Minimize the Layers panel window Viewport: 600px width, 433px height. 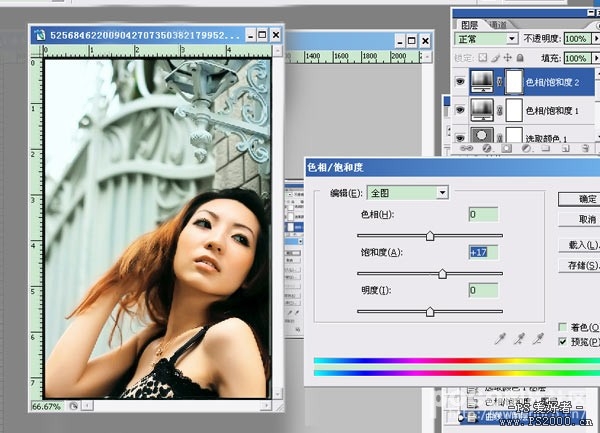[x=591, y=13]
